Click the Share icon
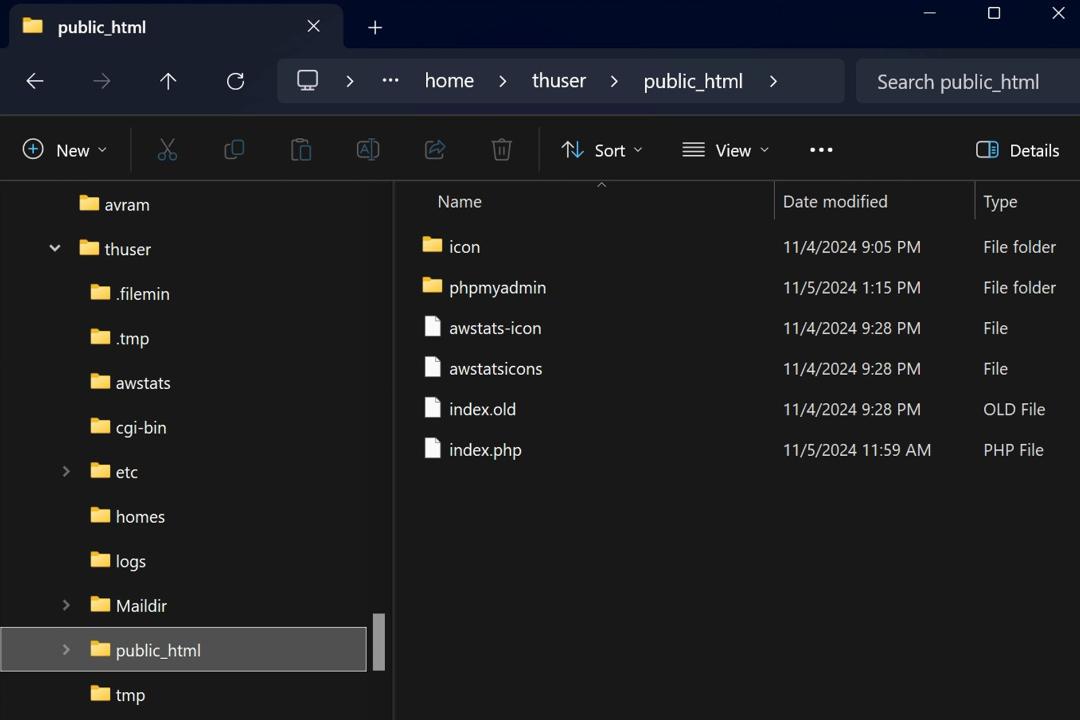The image size is (1080, 720). tap(435, 150)
